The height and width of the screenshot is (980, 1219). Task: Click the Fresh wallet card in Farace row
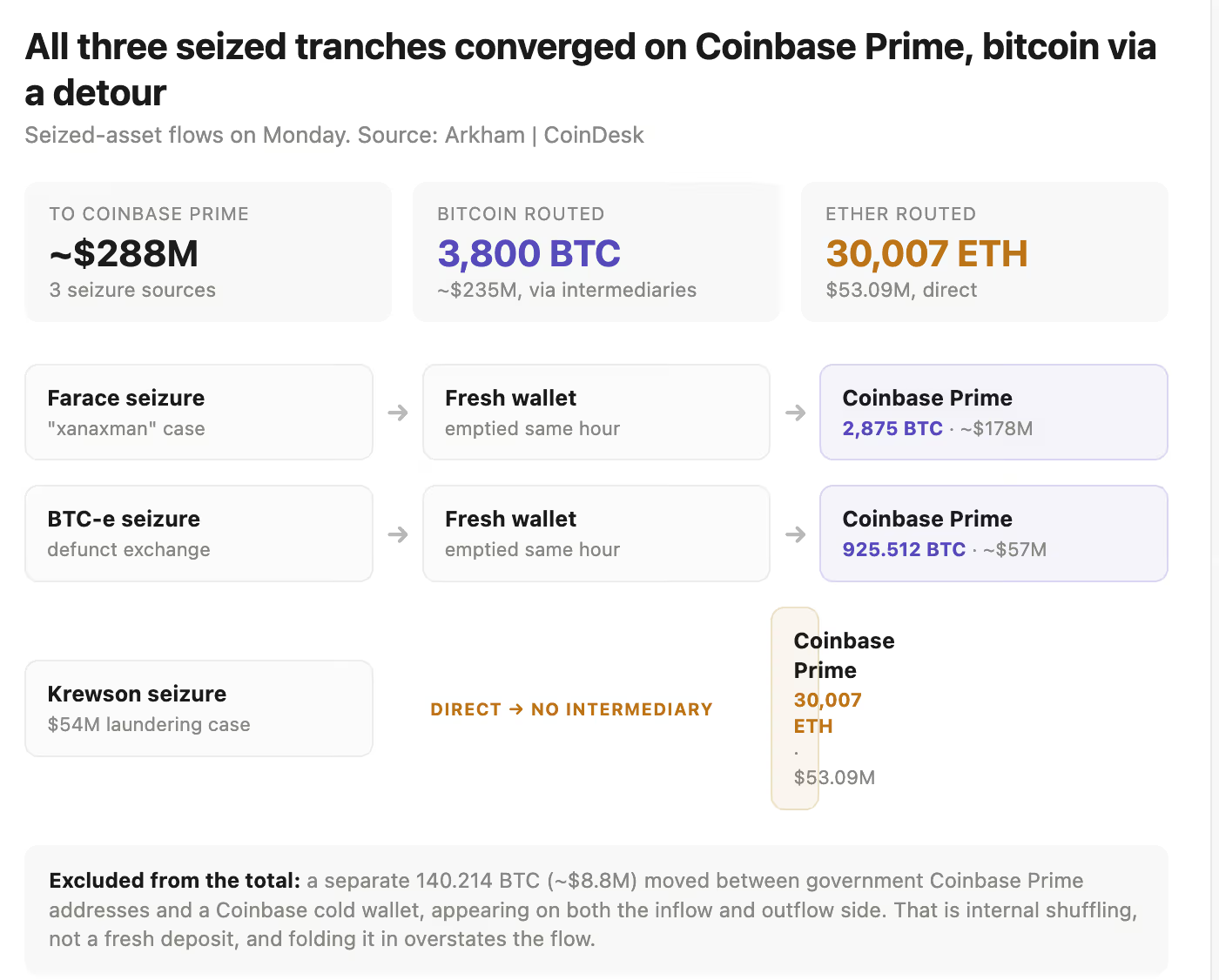[x=596, y=413]
